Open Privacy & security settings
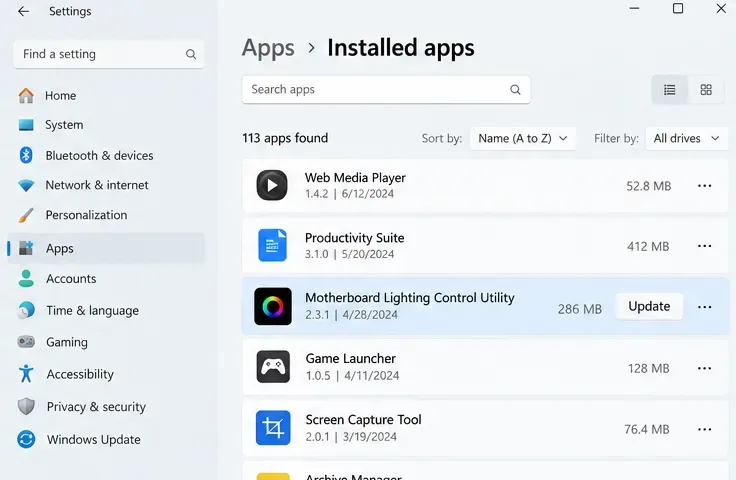Image resolution: width=736 pixels, height=480 pixels. pyautogui.click(x=107, y=406)
